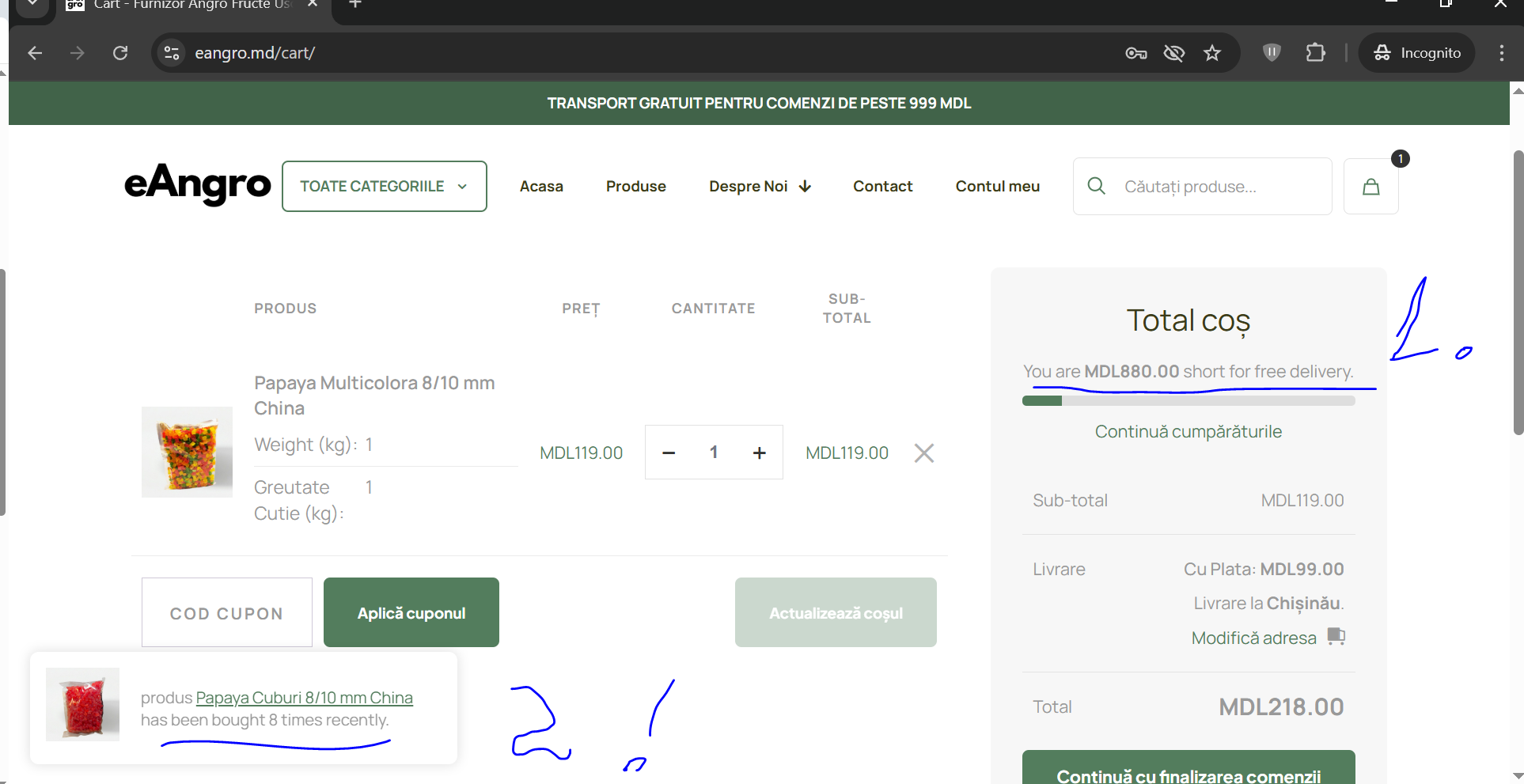Click Continuă cumpărăturile link
The image size is (1524, 784).
pyautogui.click(x=1188, y=432)
